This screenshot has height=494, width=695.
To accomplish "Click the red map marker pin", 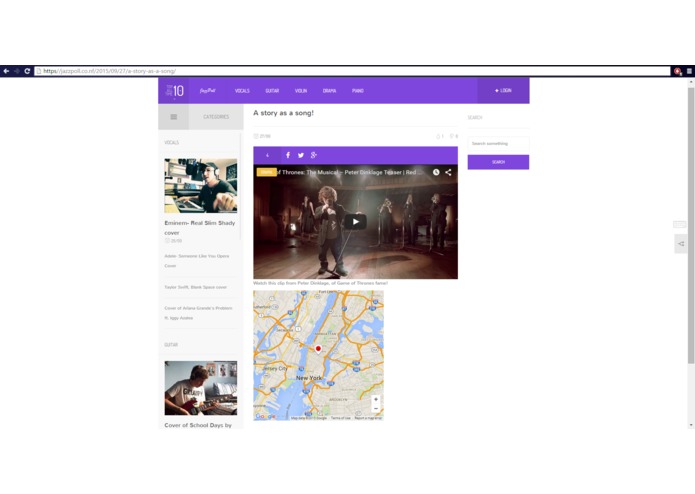I will pyautogui.click(x=318, y=349).
